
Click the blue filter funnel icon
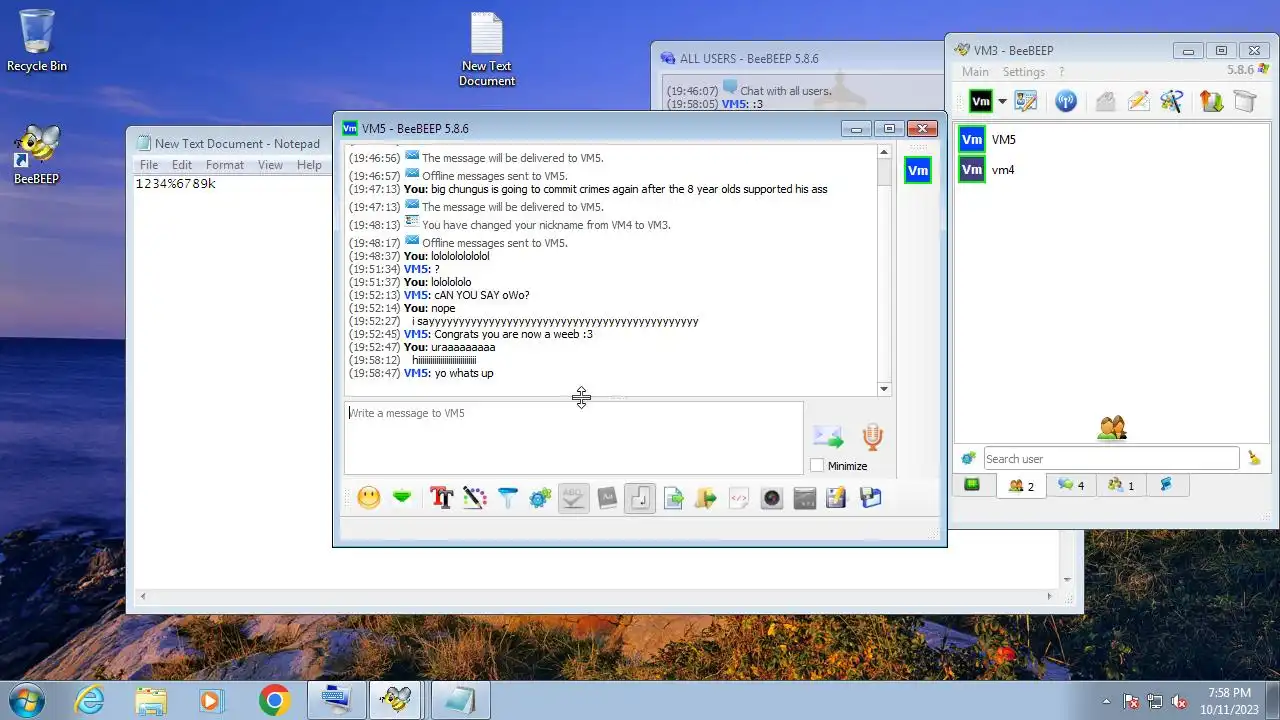(508, 497)
